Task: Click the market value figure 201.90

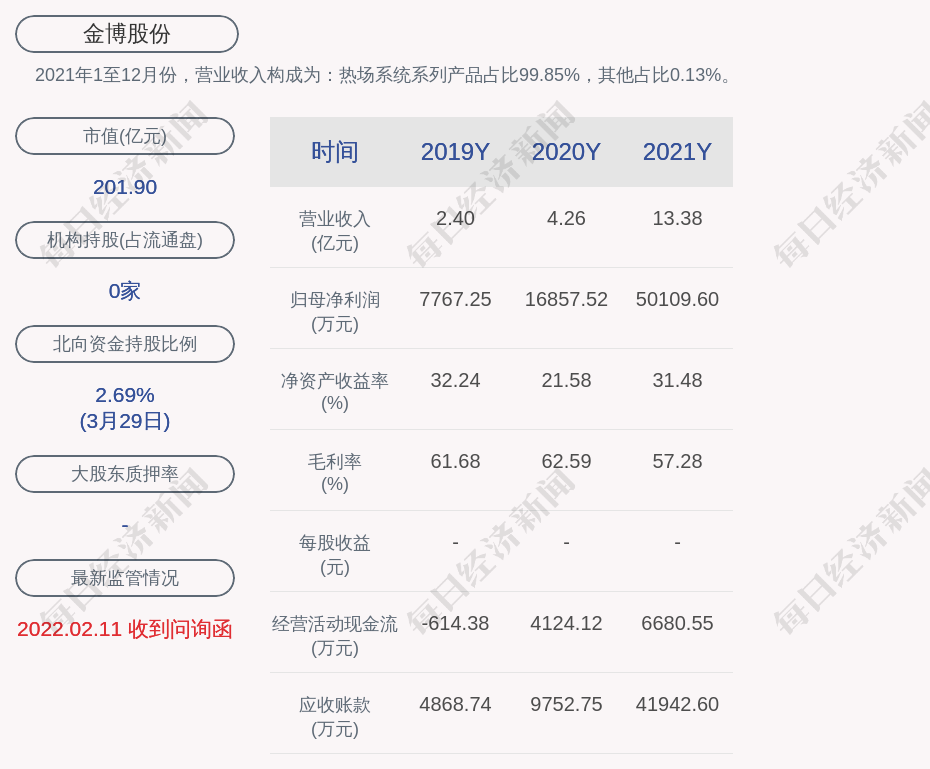Action: point(125,187)
